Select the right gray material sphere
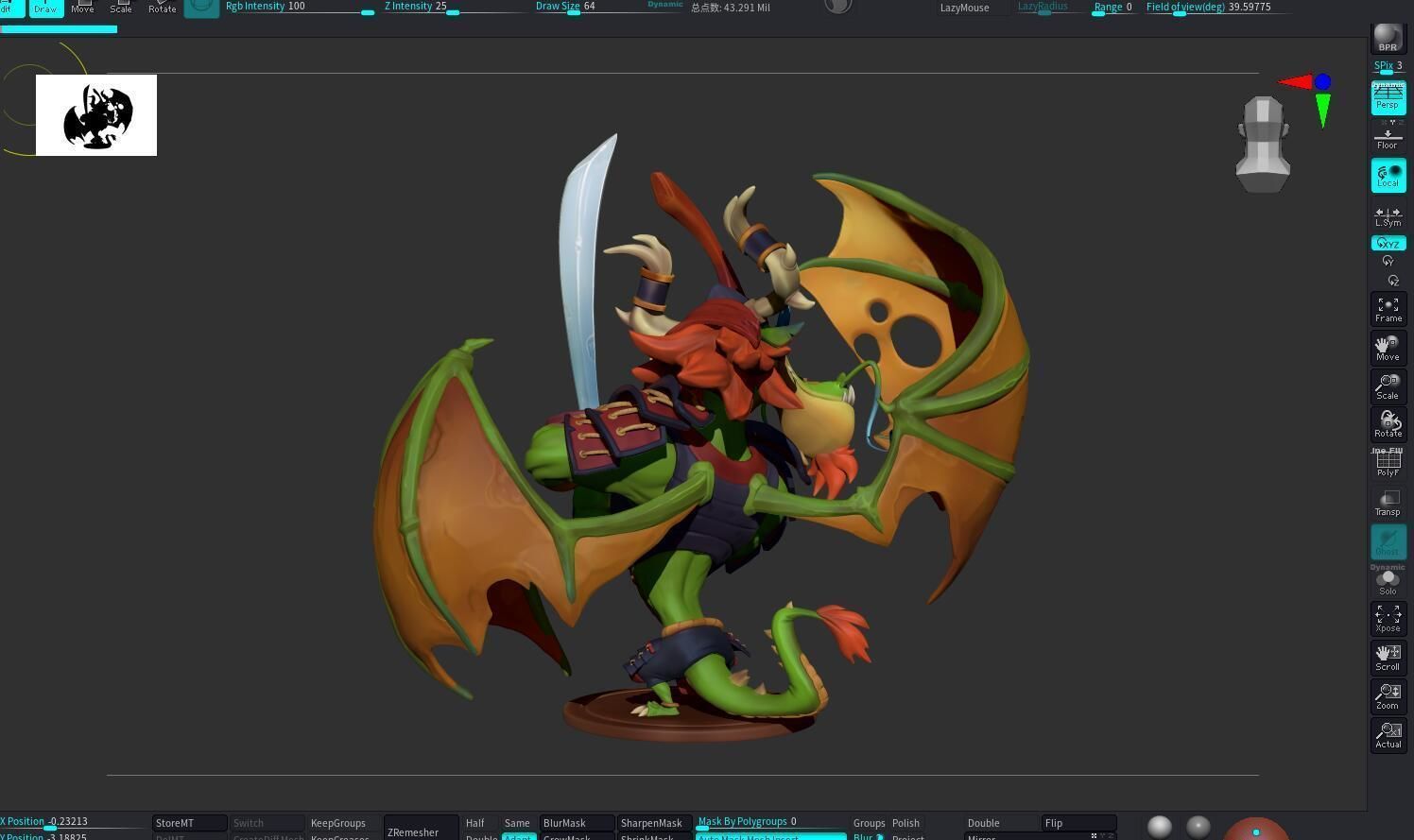 [1198, 827]
